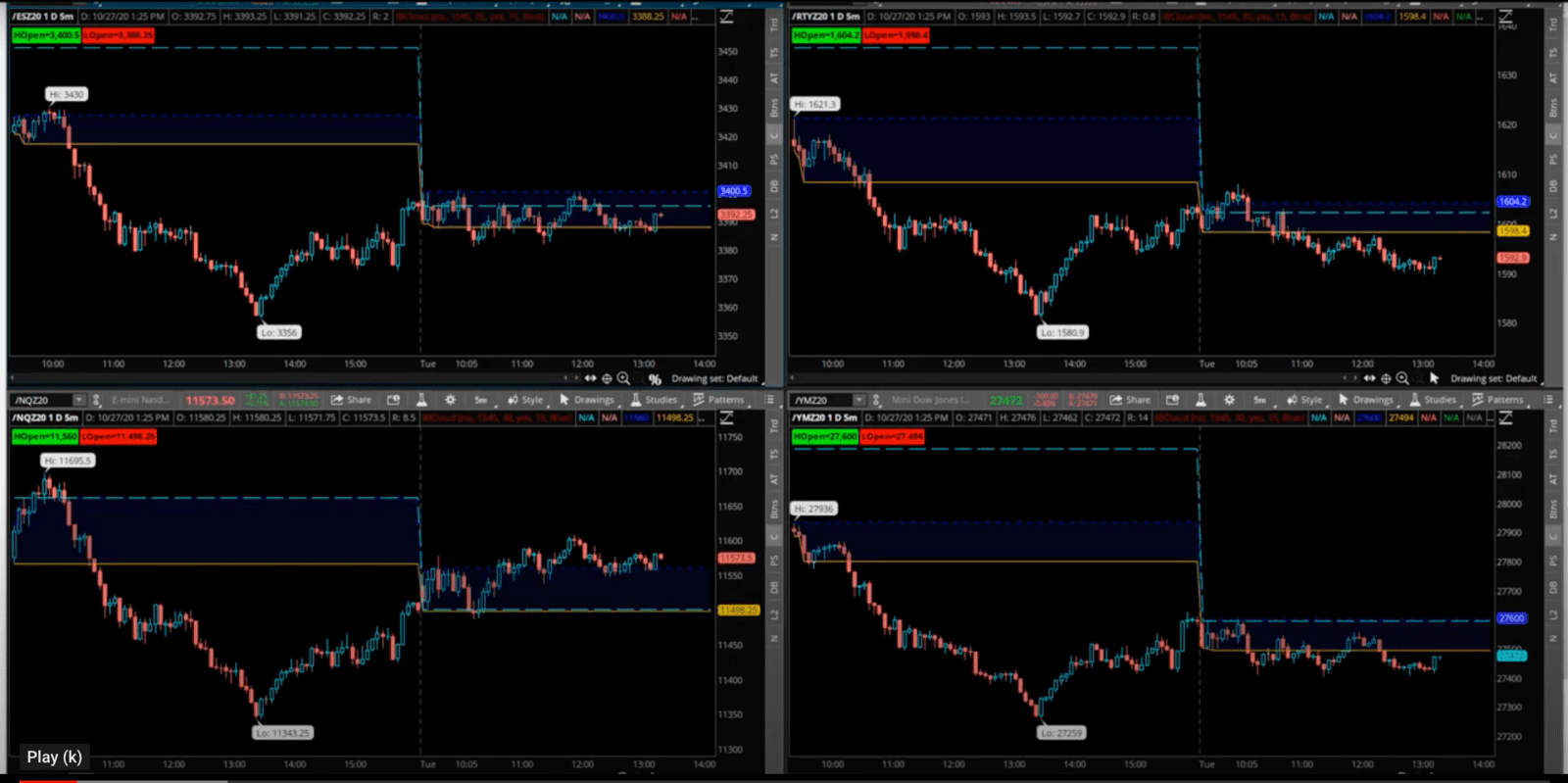Toggle AT side panel on /ESZ20 chart
This screenshot has width=1568, height=783.
coord(773,77)
